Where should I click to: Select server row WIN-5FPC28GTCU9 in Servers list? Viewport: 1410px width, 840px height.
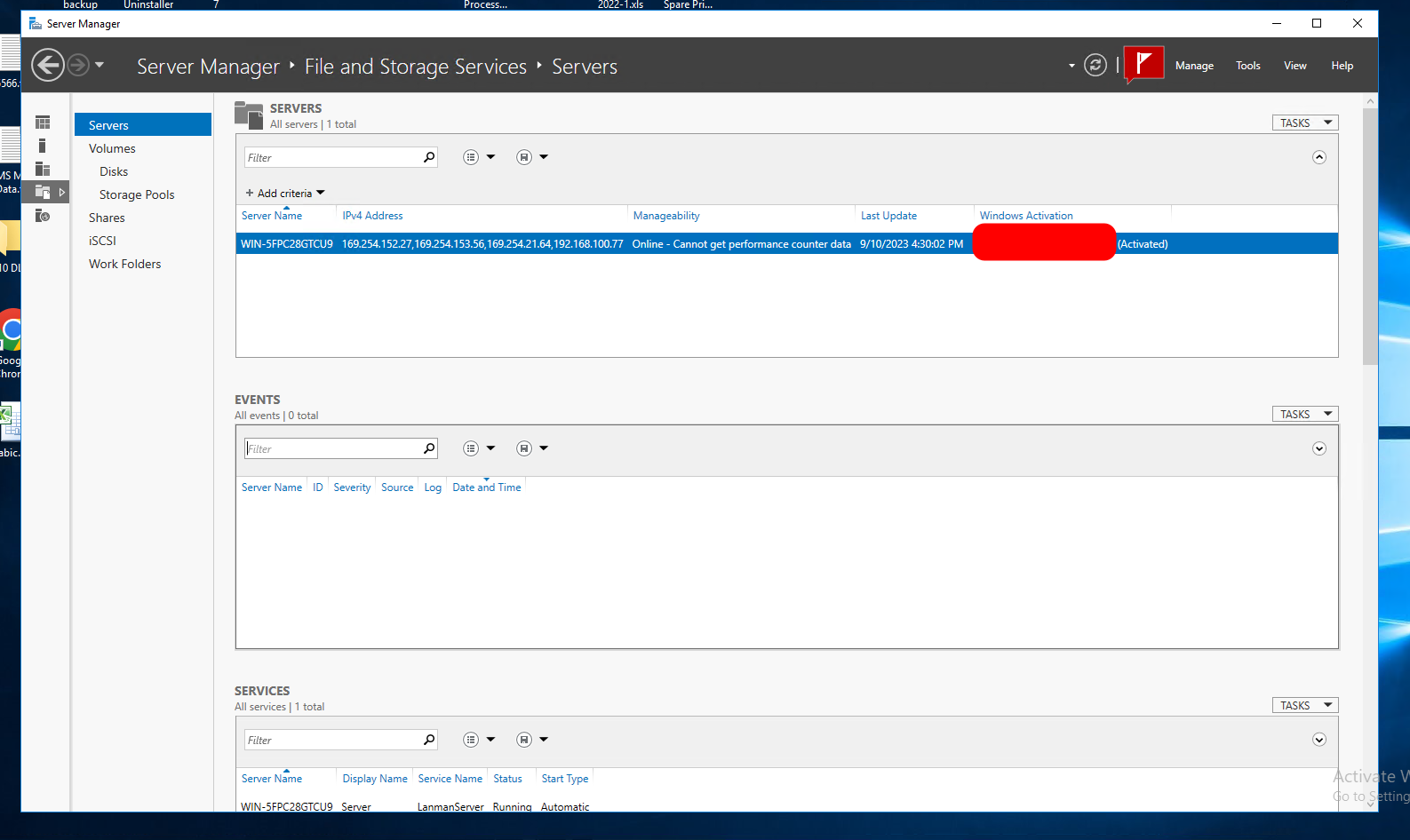pyautogui.click(x=787, y=243)
